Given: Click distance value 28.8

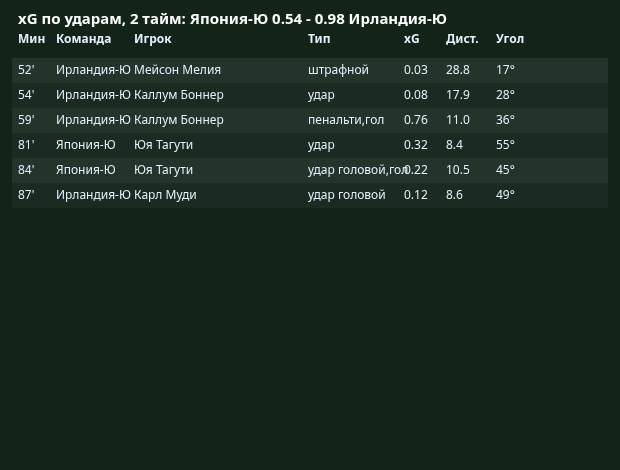Looking at the screenshot, I should click(458, 70).
